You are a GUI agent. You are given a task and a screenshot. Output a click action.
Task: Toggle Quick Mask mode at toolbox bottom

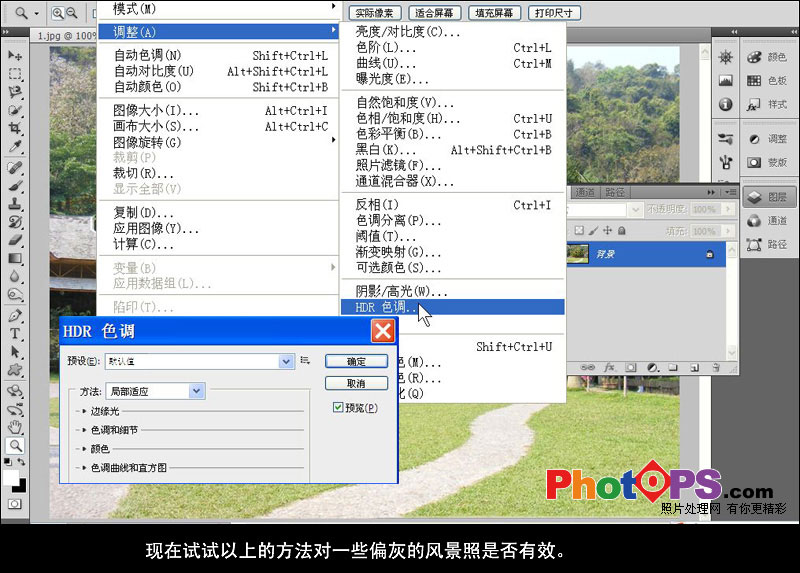click(15, 504)
